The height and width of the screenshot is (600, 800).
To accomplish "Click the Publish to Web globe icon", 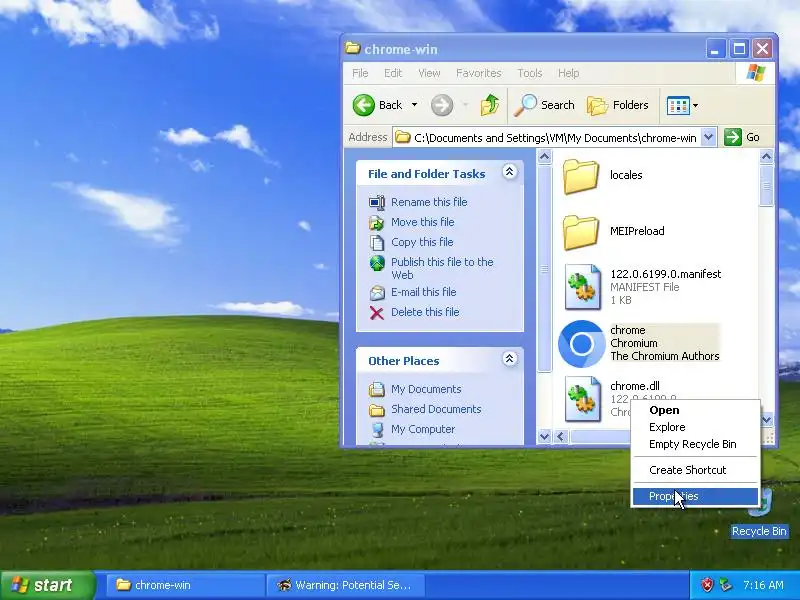I will 377,263.
